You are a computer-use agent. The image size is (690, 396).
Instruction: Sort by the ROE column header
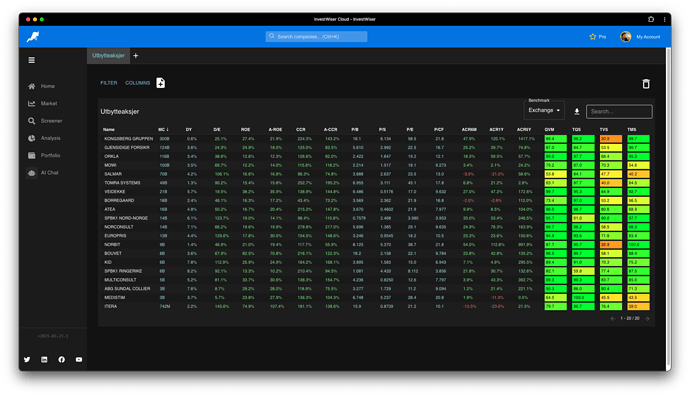click(x=246, y=129)
